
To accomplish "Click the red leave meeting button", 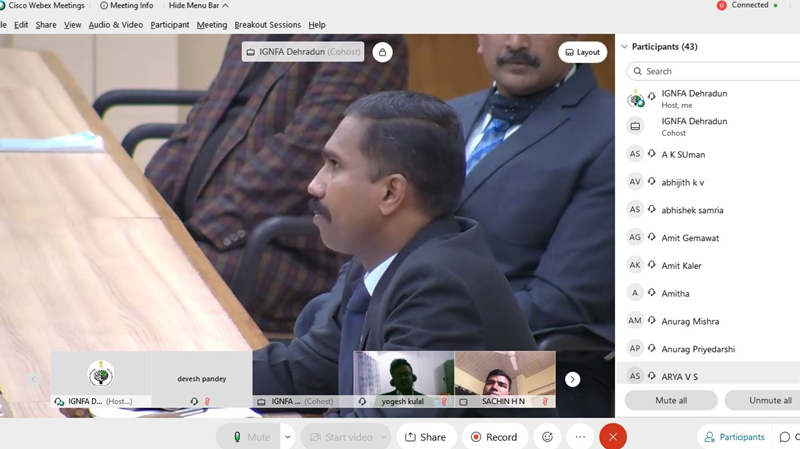I will coord(613,437).
